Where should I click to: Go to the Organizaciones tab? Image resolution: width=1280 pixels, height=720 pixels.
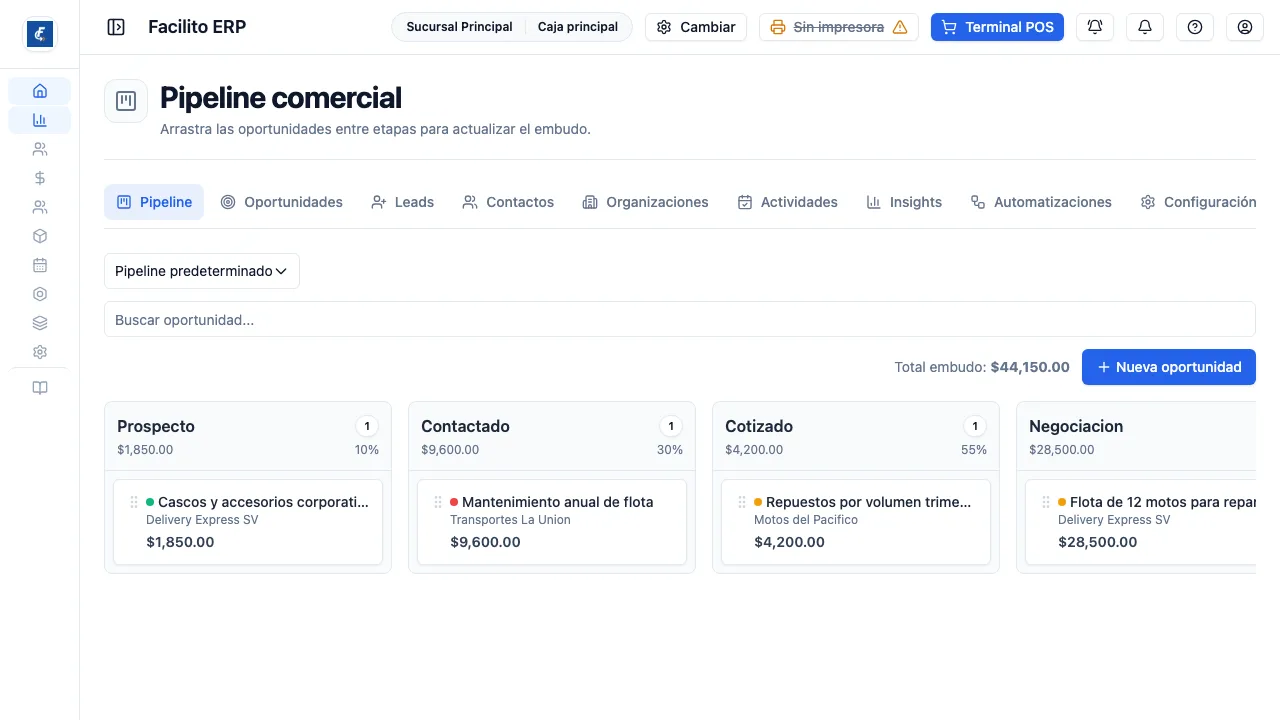click(645, 202)
